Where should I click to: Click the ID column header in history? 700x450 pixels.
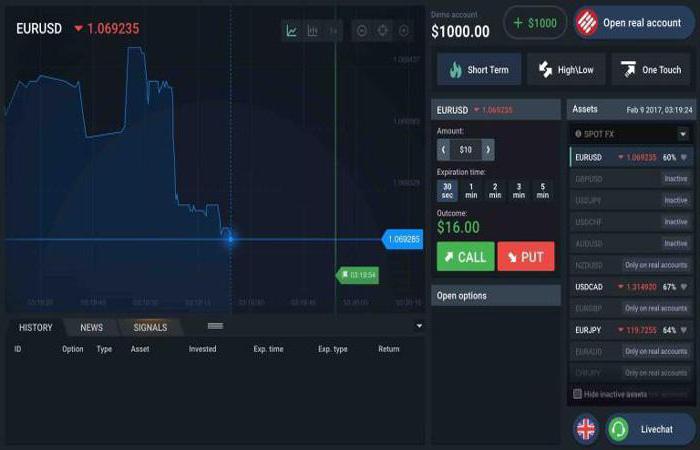(17, 349)
